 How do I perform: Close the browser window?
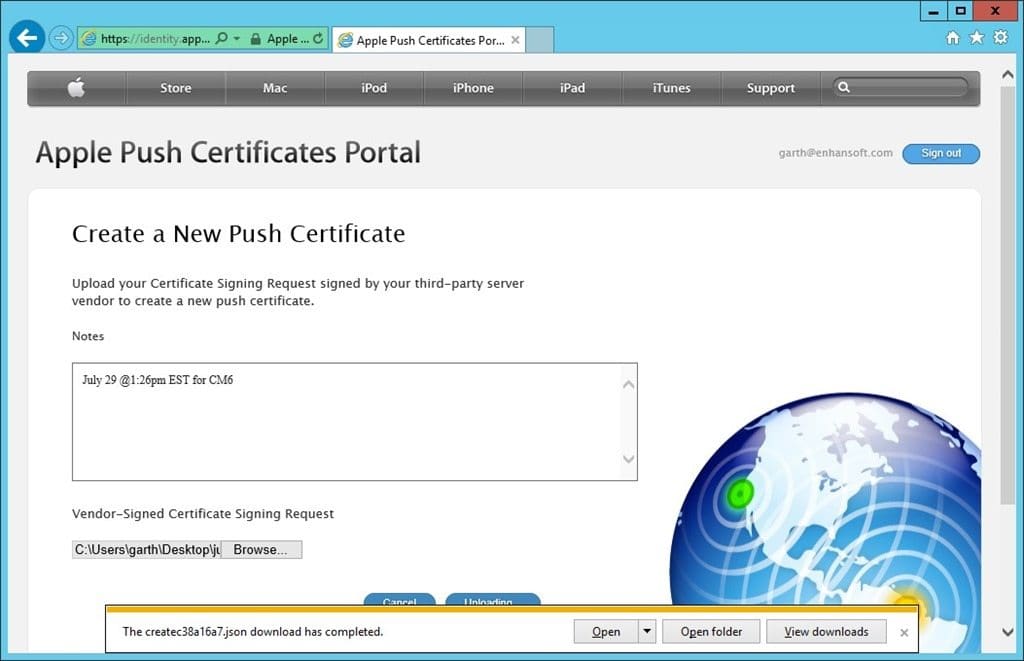[x=995, y=11]
